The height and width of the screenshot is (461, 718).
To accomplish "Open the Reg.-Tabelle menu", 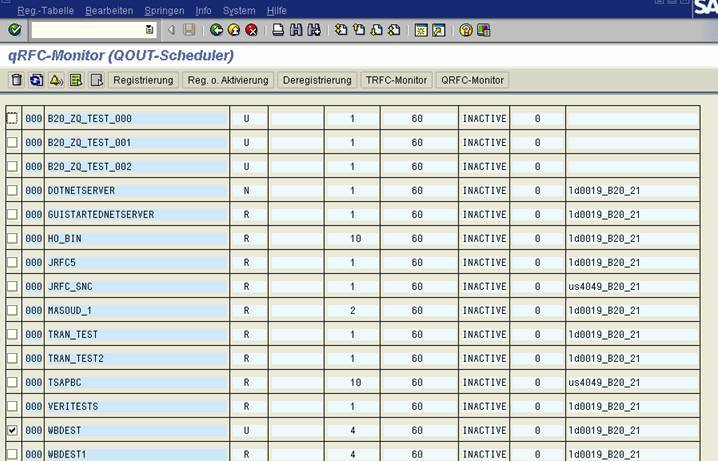I will click(x=44, y=10).
